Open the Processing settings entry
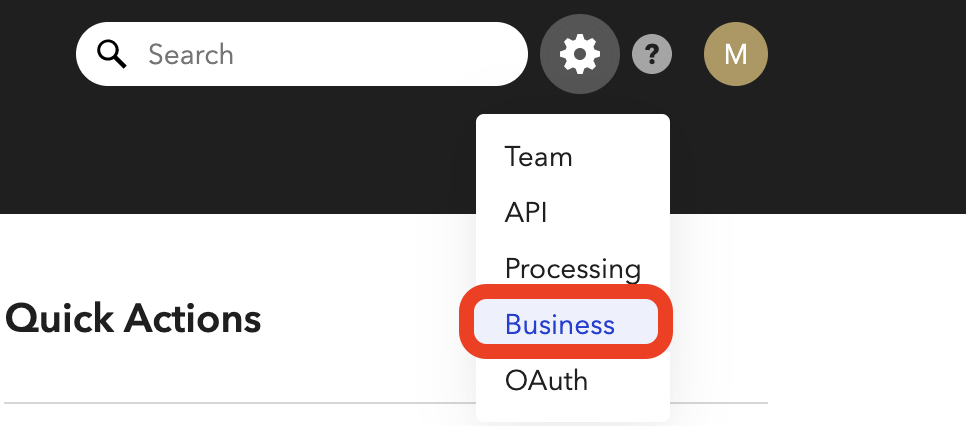966x426 pixels. click(573, 269)
